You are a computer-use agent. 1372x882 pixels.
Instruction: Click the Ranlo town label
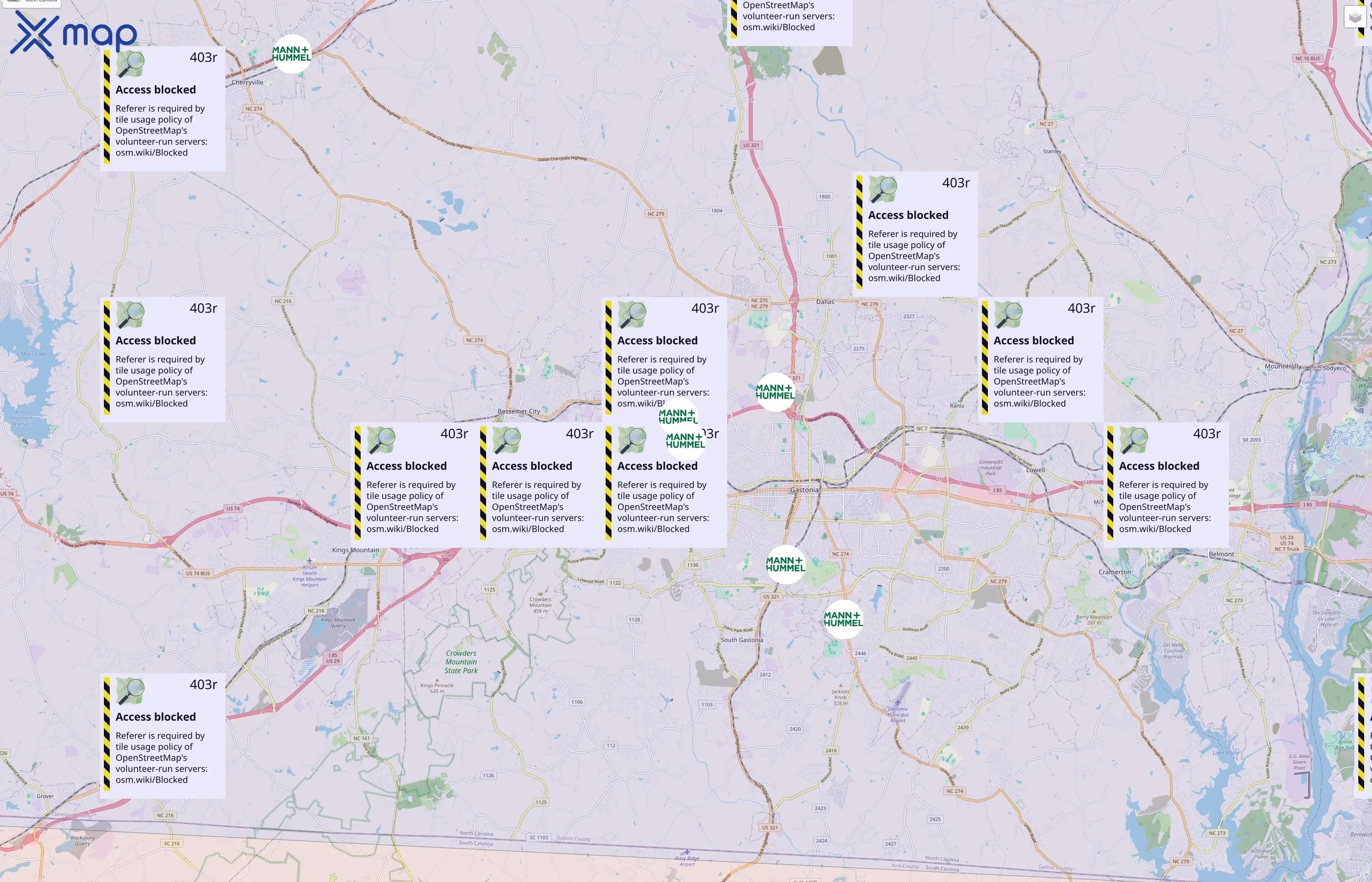click(x=957, y=406)
